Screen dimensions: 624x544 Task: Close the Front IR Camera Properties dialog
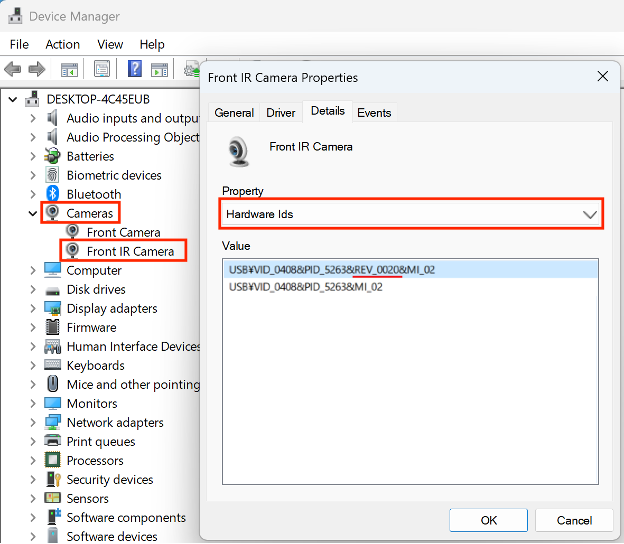point(602,77)
